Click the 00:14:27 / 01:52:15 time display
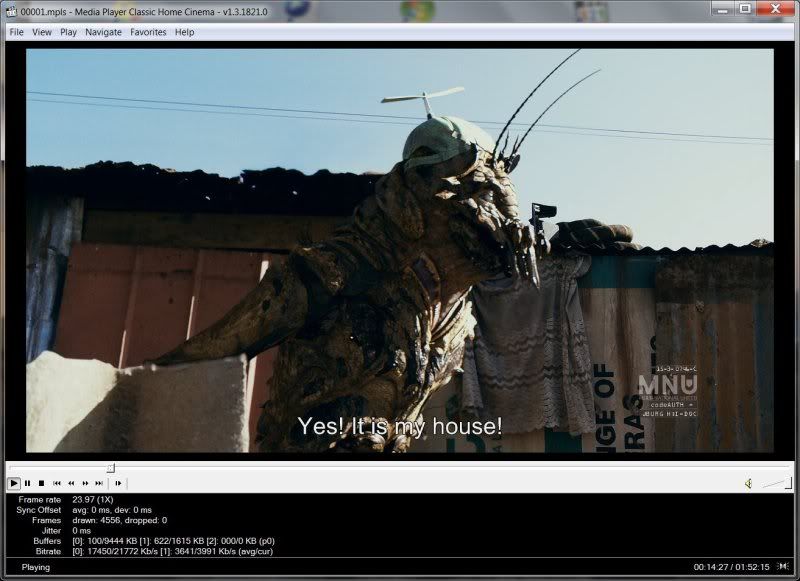The image size is (800, 581). [731, 567]
